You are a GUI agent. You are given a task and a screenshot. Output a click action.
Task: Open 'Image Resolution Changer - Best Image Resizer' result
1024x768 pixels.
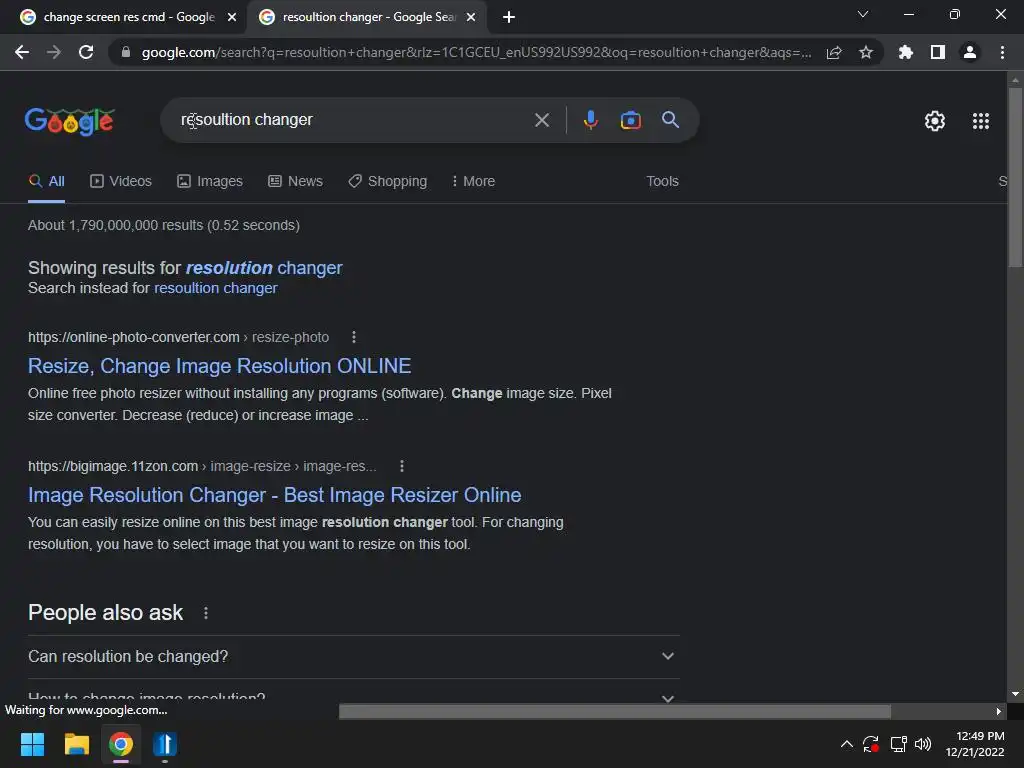click(274, 495)
